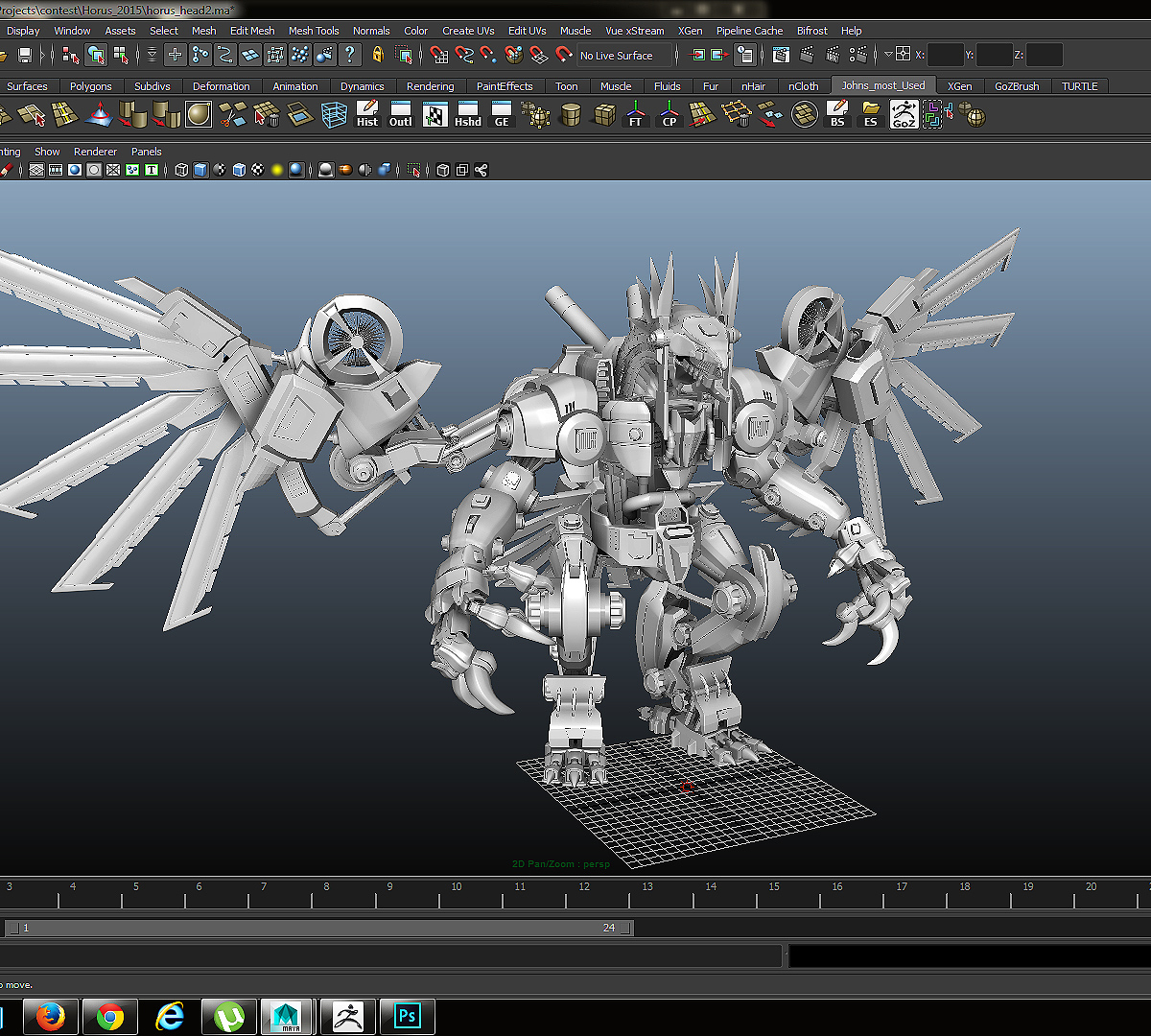Screen dimensions: 1151x1036
Task: Open the Hist shelf tool
Action: [x=367, y=115]
